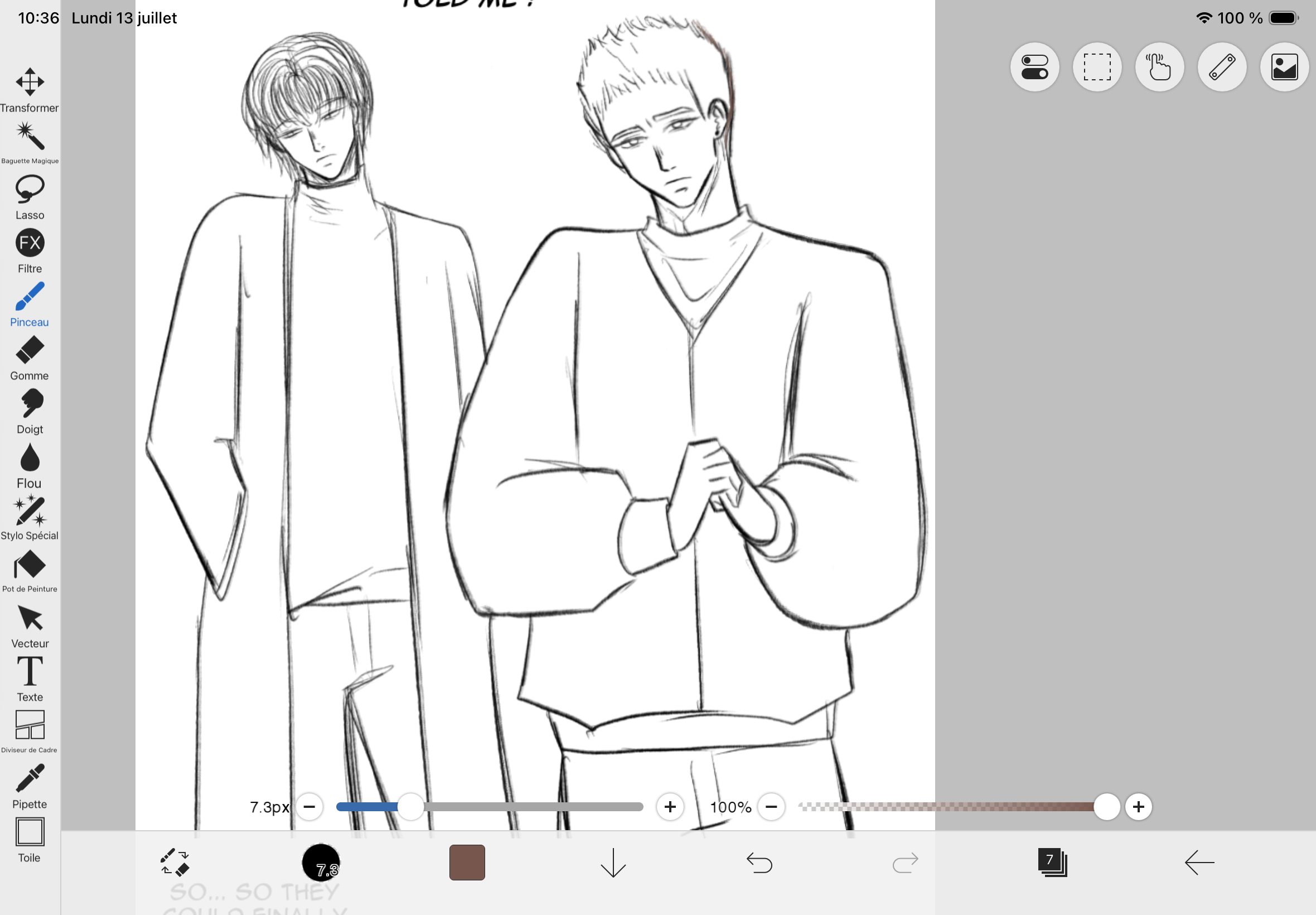This screenshot has height=915, width=1316.
Task: Open the brown current color swatch
Action: click(467, 862)
